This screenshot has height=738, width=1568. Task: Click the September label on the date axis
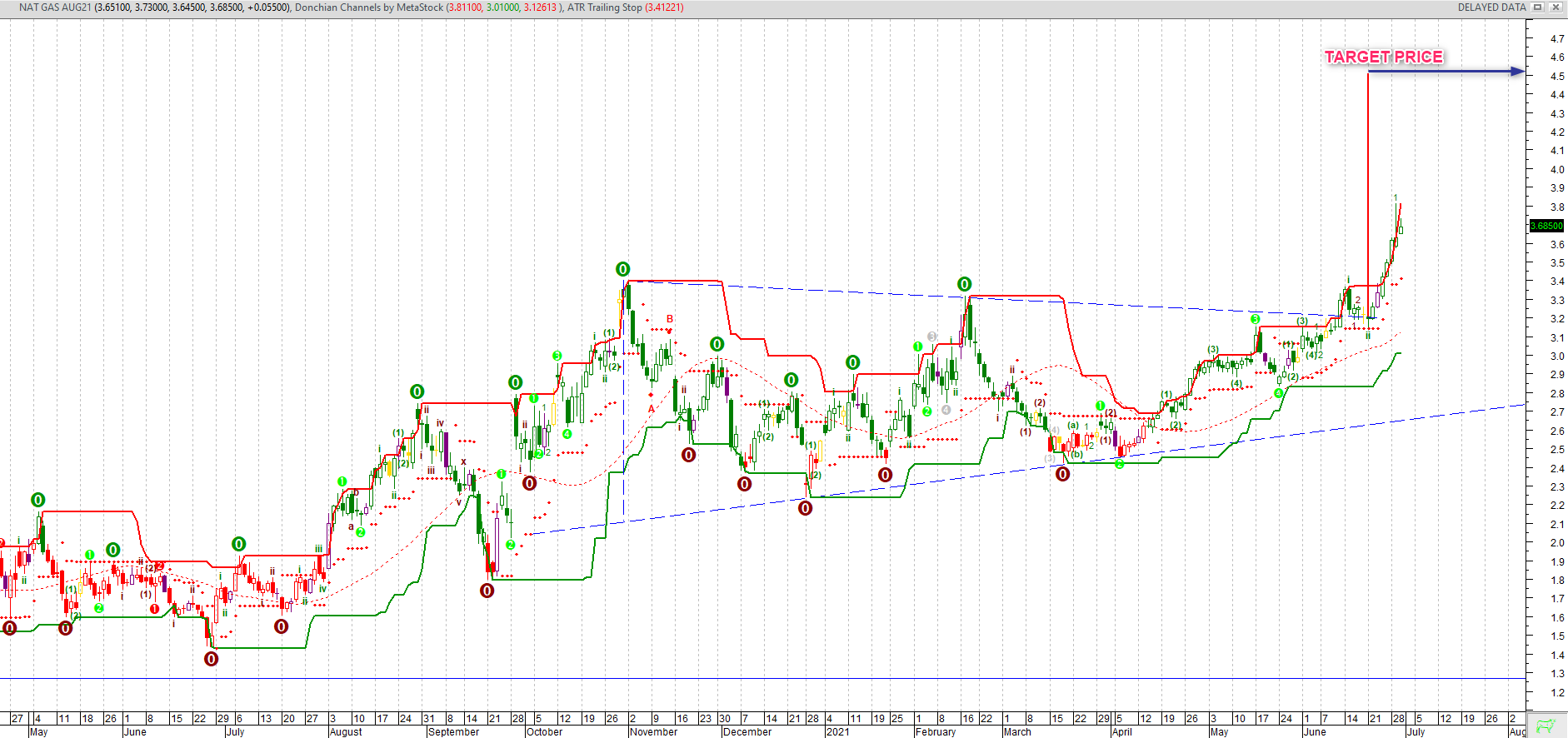pos(453,732)
